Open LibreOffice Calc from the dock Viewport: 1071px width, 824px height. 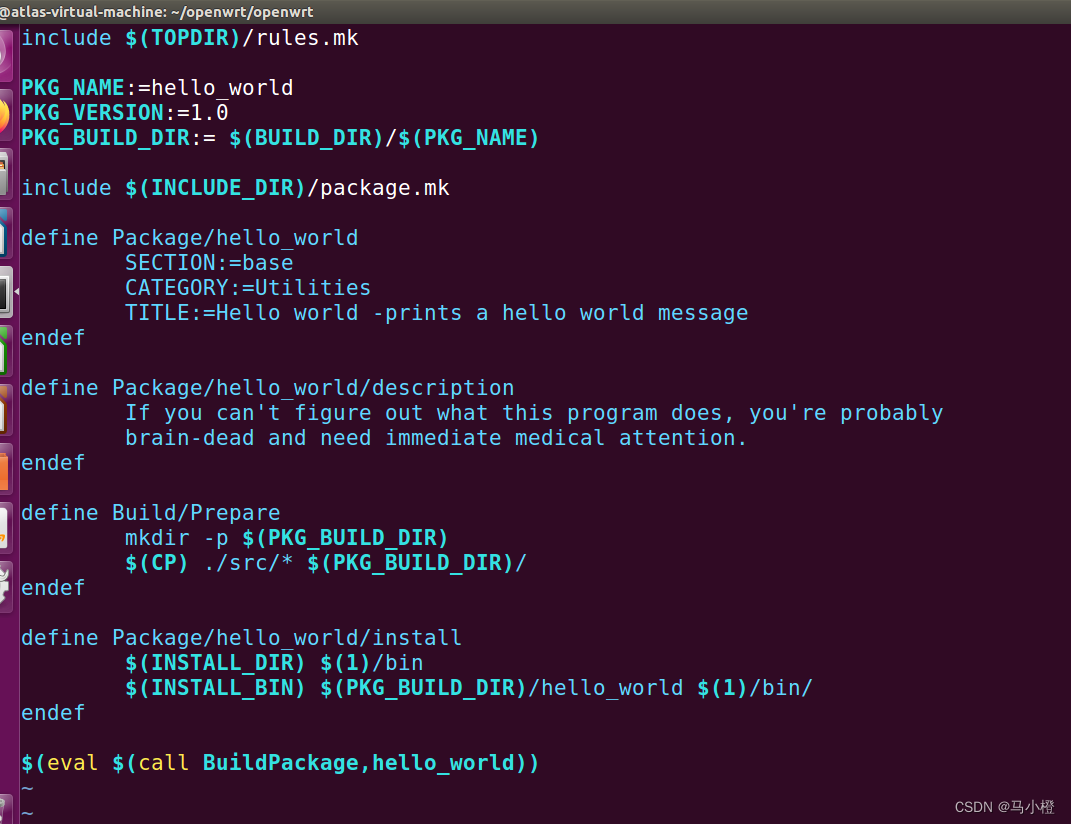pos(5,351)
